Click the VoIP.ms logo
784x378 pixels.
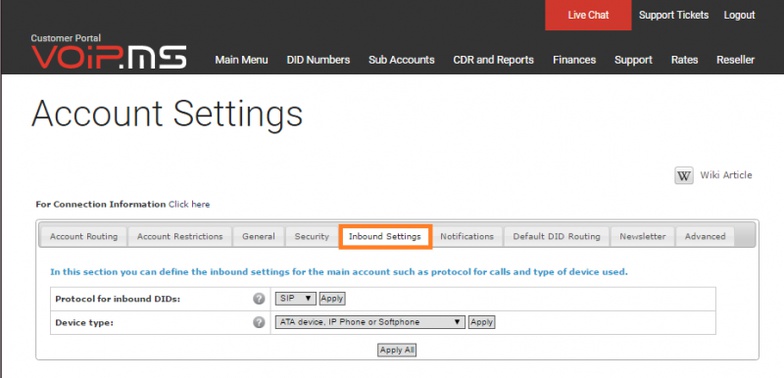point(108,57)
